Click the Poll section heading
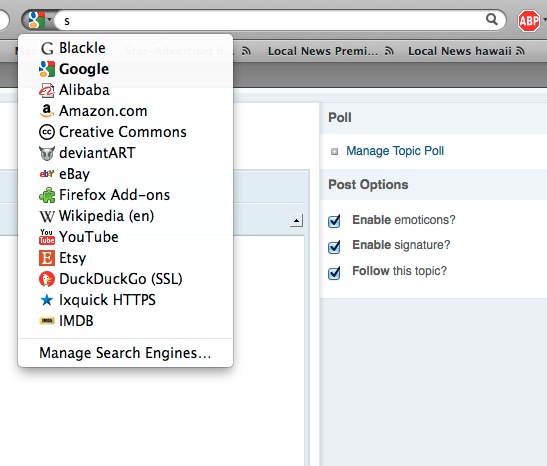Viewport: 547px width, 466px height. coord(340,118)
